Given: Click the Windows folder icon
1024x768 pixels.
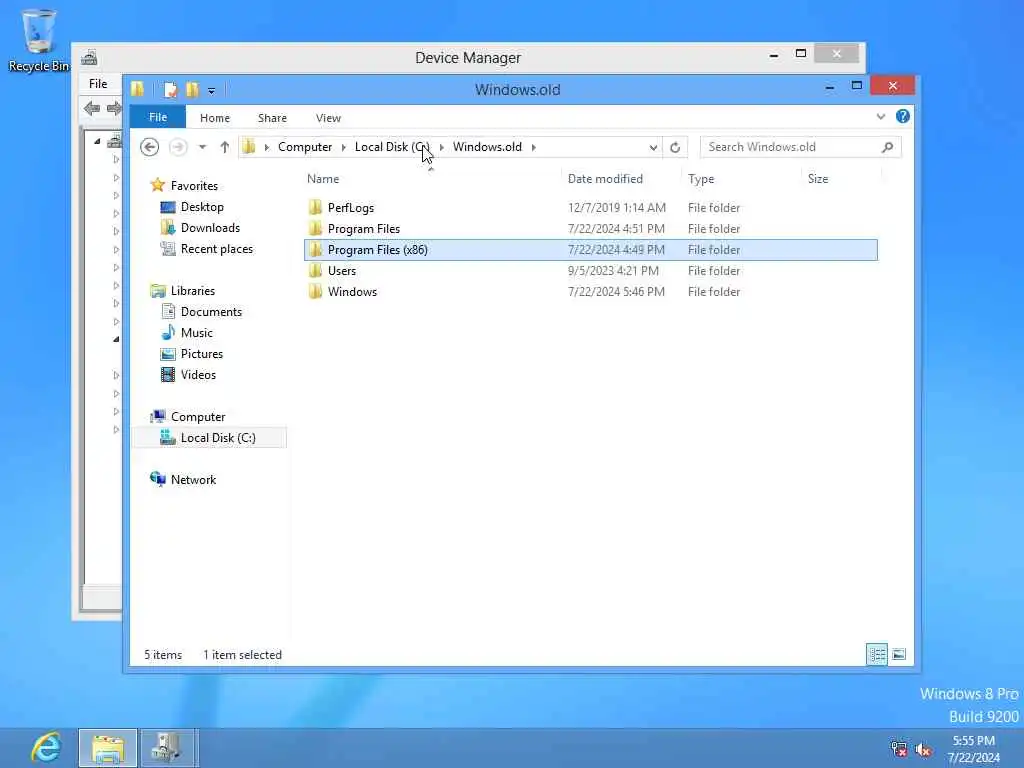Looking at the screenshot, I should point(315,291).
